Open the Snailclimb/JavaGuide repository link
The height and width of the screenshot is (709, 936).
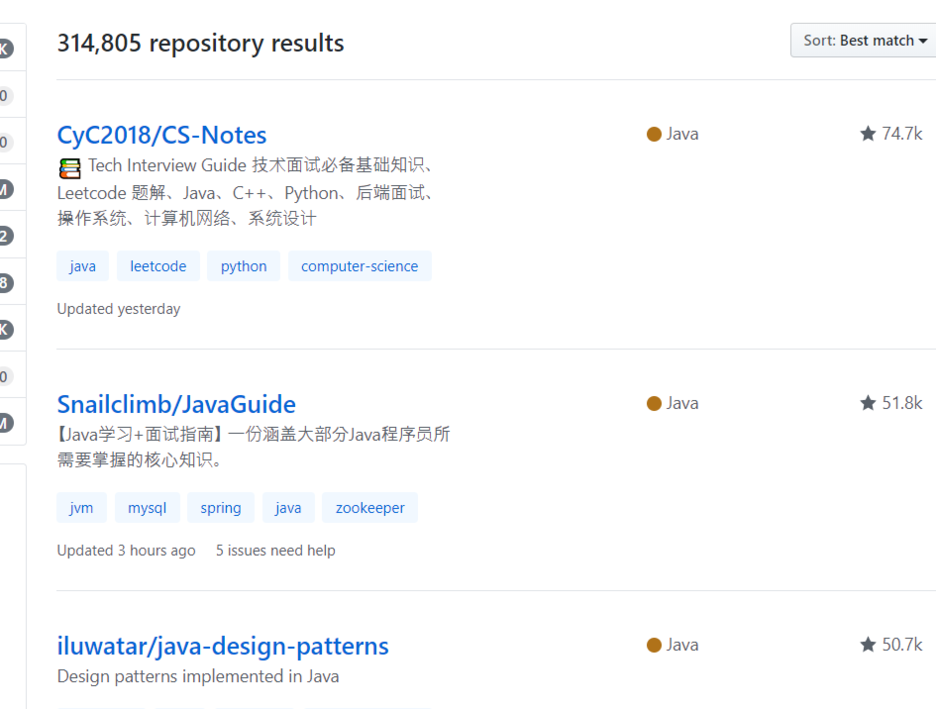pos(176,405)
